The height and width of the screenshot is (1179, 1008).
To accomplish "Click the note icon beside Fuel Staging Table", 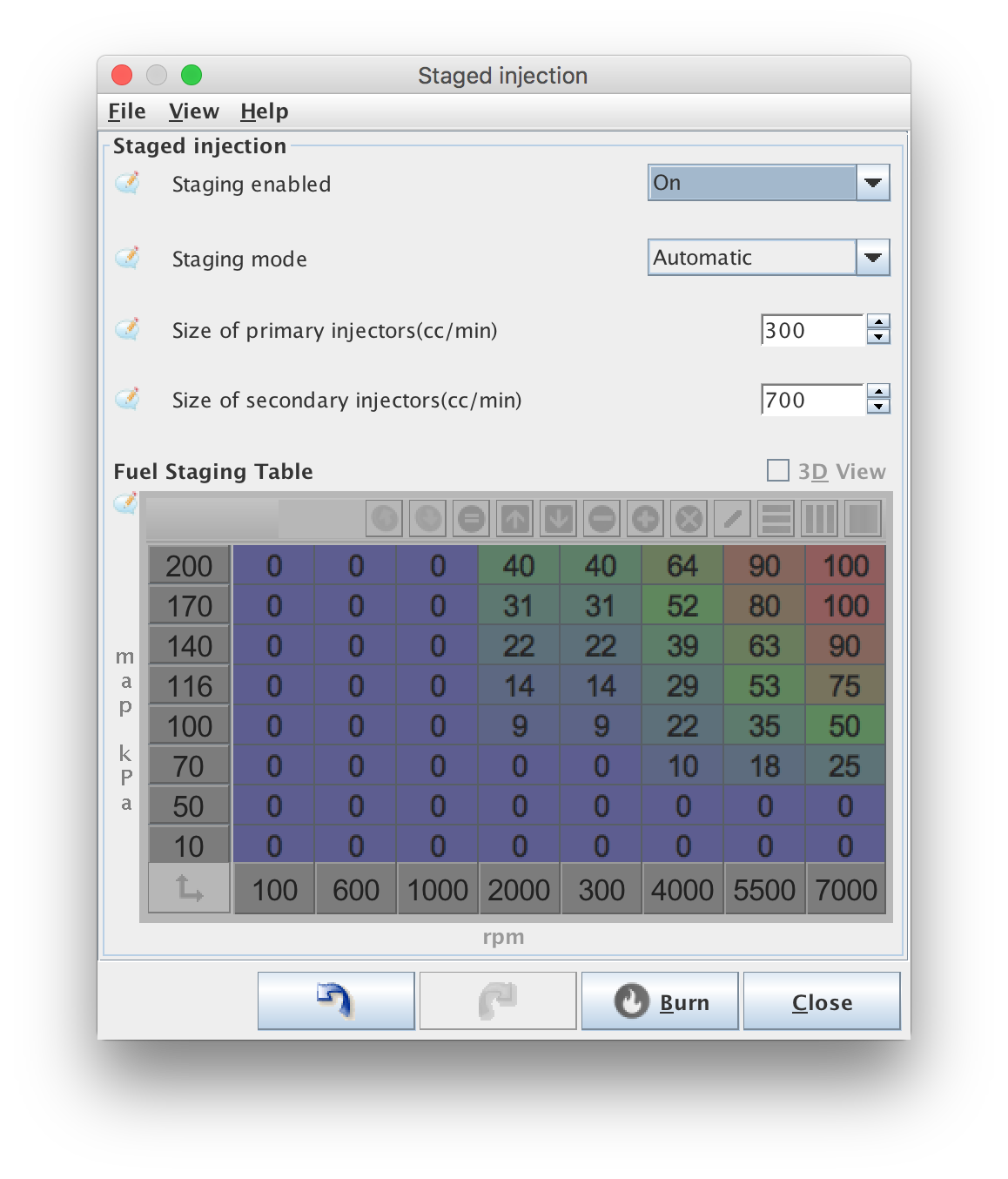I will (x=126, y=503).
